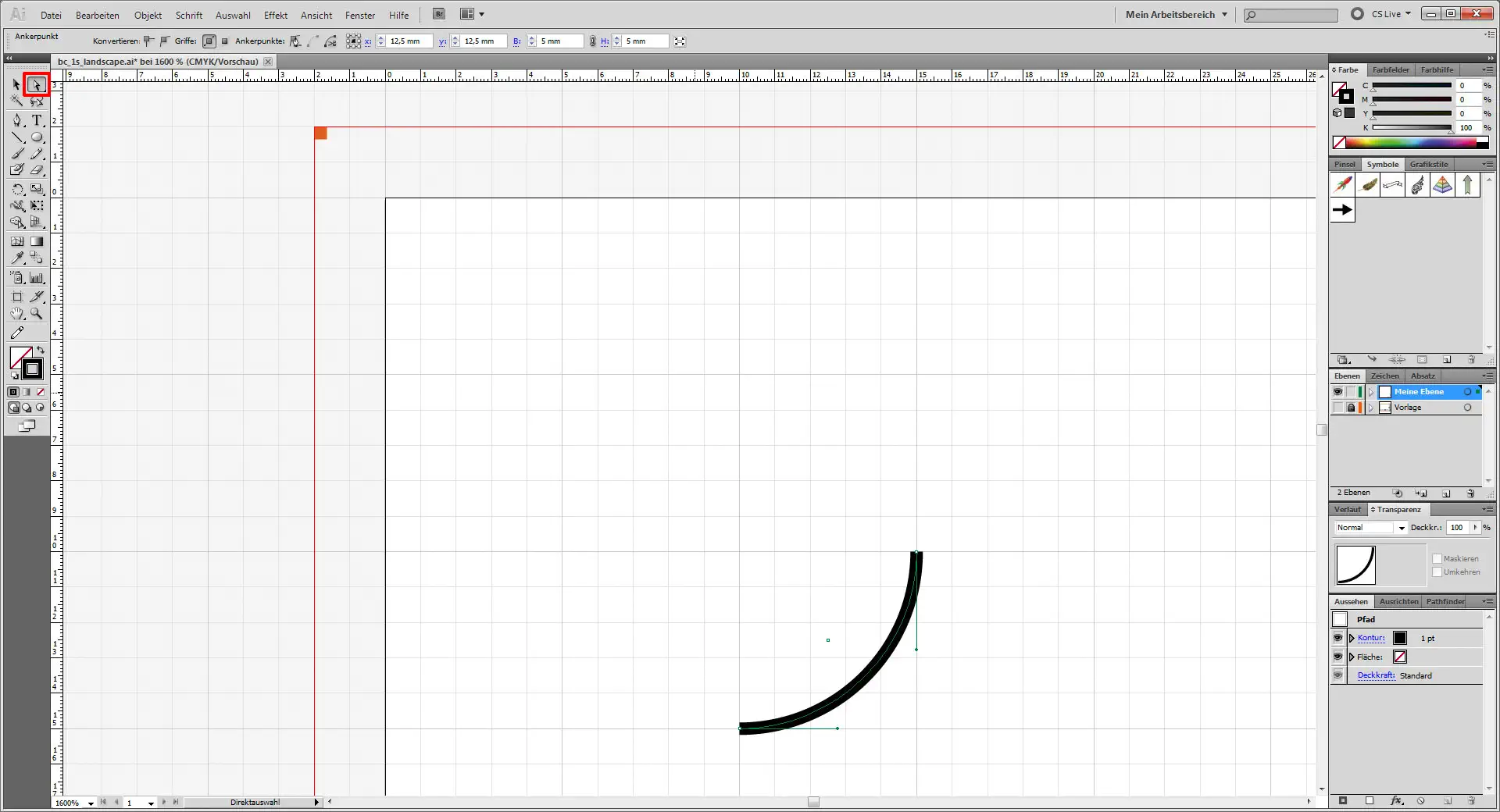Select the Type tool

[37, 119]
